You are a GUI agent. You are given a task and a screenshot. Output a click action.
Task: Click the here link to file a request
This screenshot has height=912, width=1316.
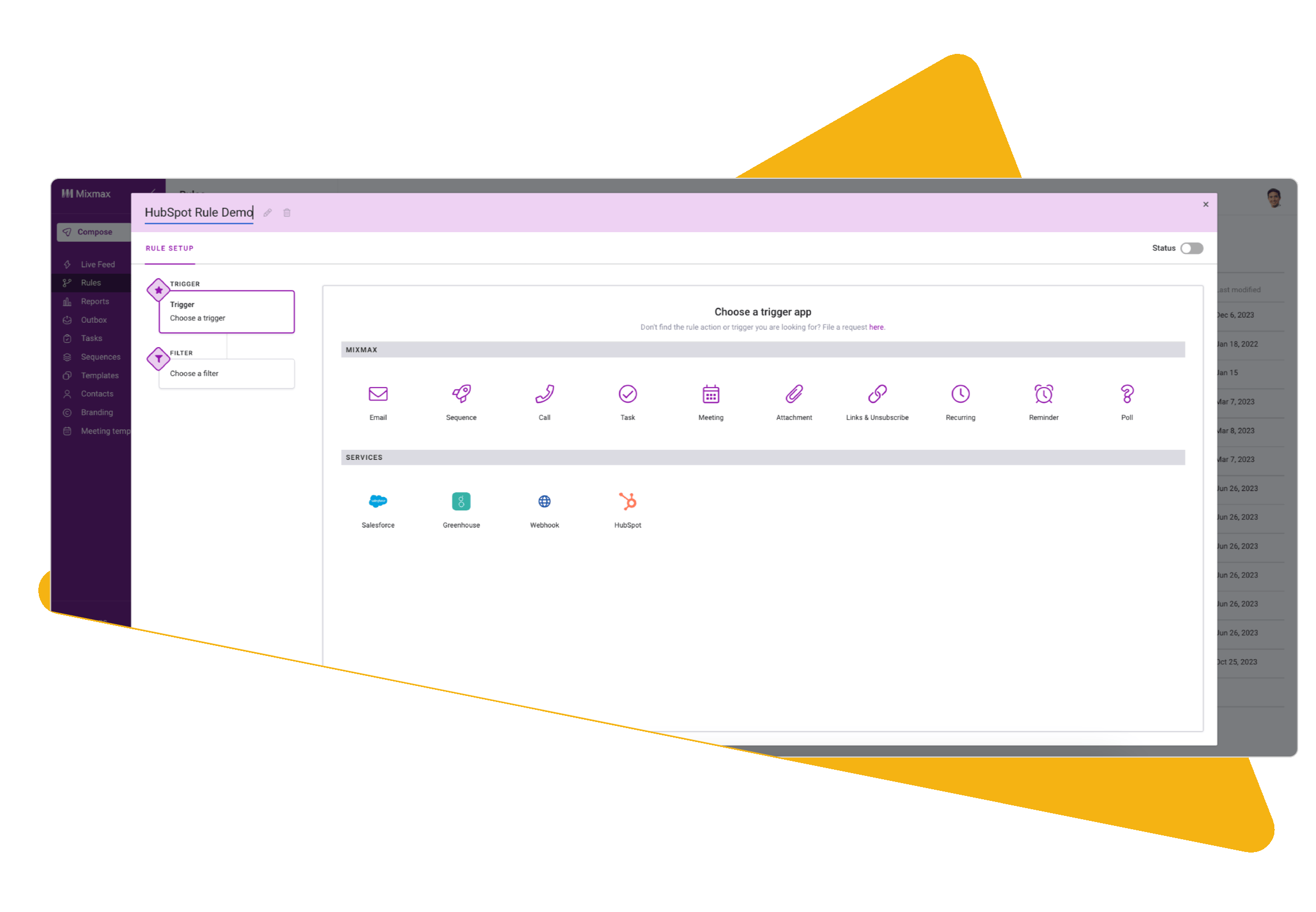click(x=877, y=326)
